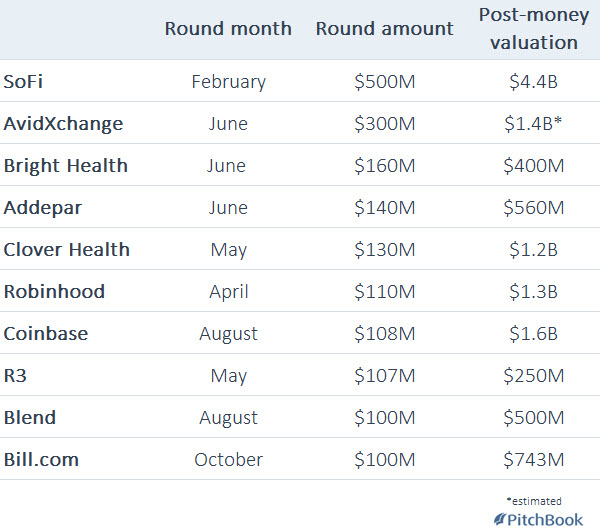Viewport: 605px width, 532px height.
Task: Click the Robinhood company name
Action: point(54,292)
